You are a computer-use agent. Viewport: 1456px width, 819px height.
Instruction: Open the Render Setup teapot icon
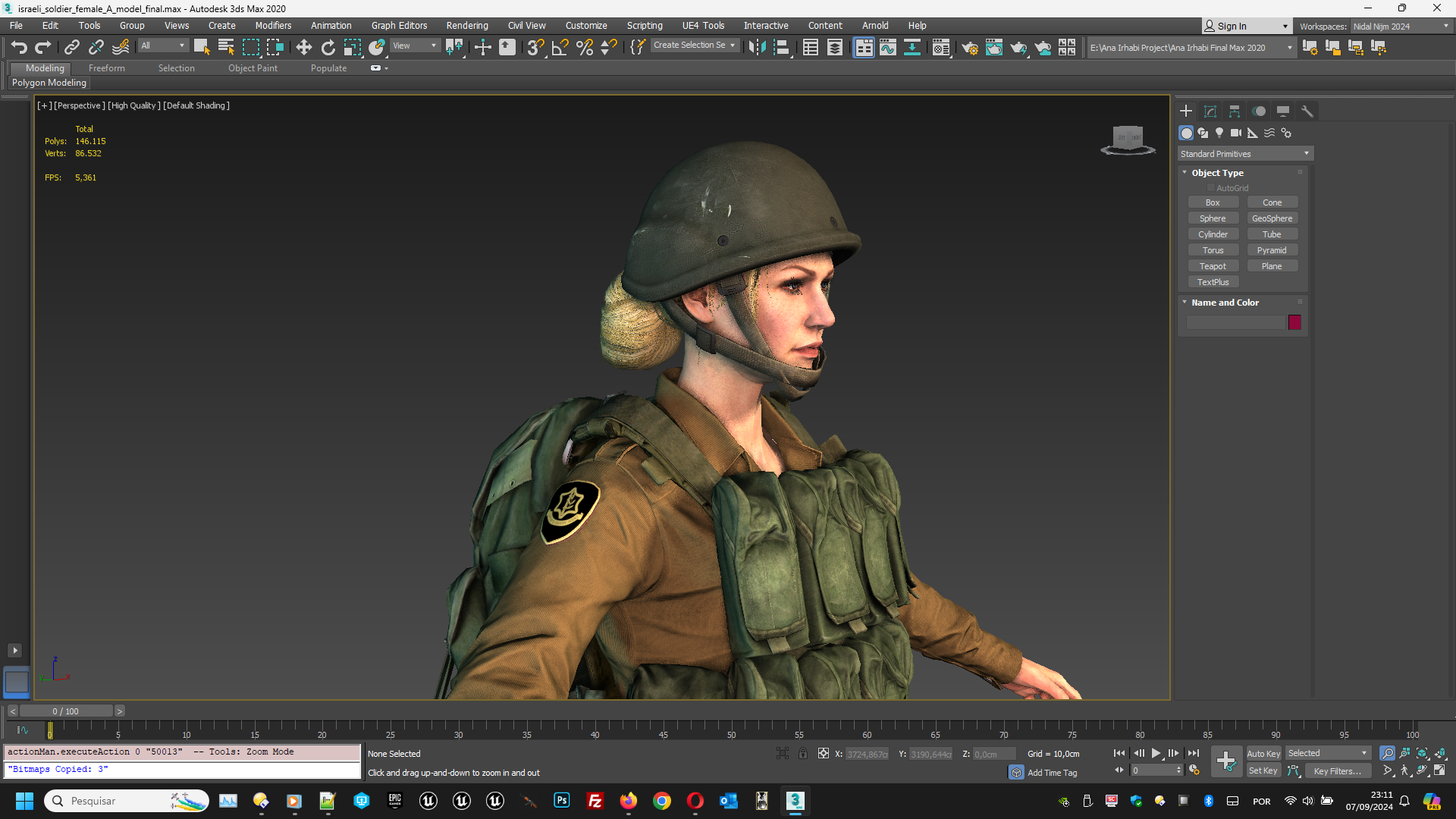[x=970, y=47]
